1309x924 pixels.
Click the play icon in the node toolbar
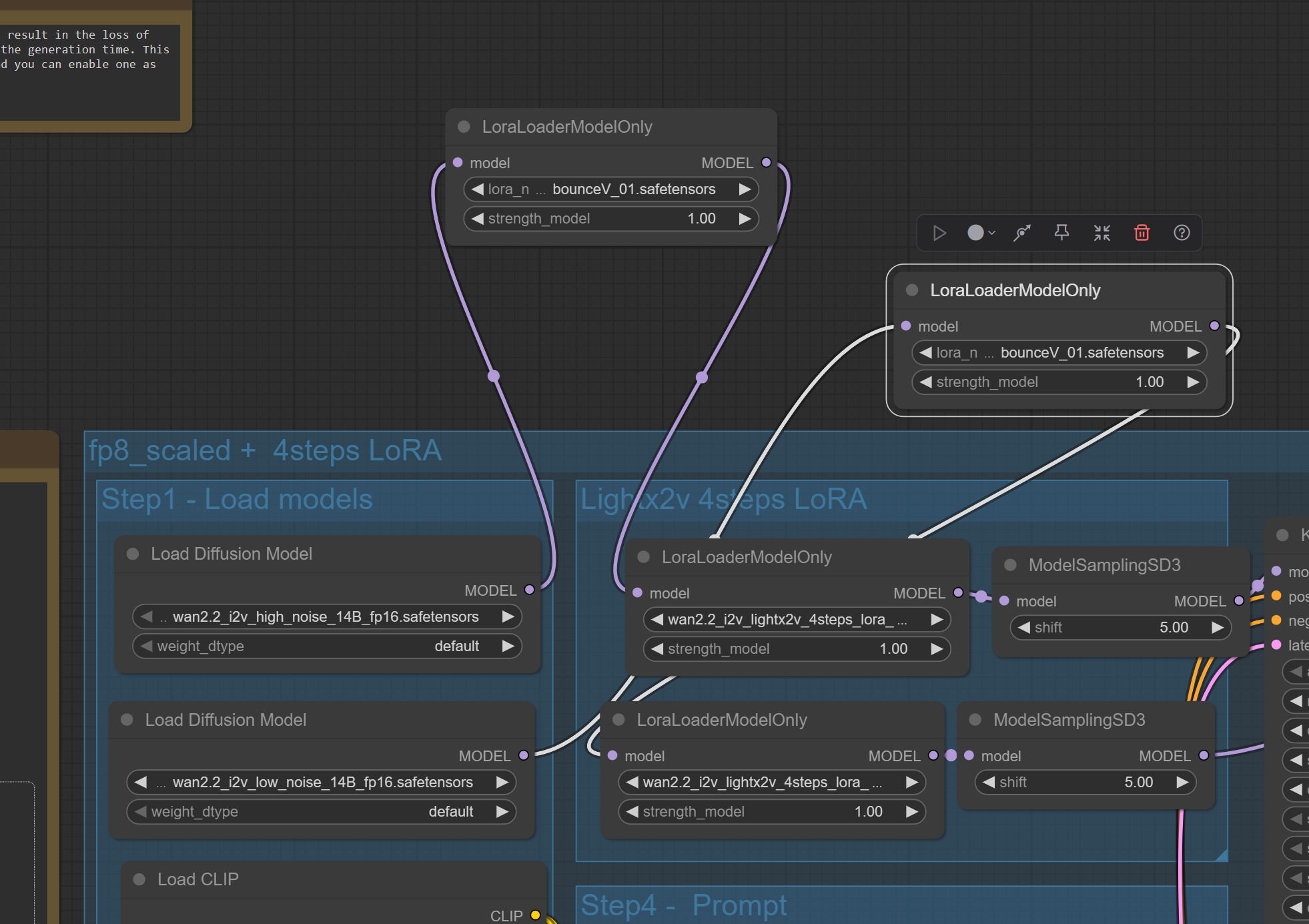point(939,233)
